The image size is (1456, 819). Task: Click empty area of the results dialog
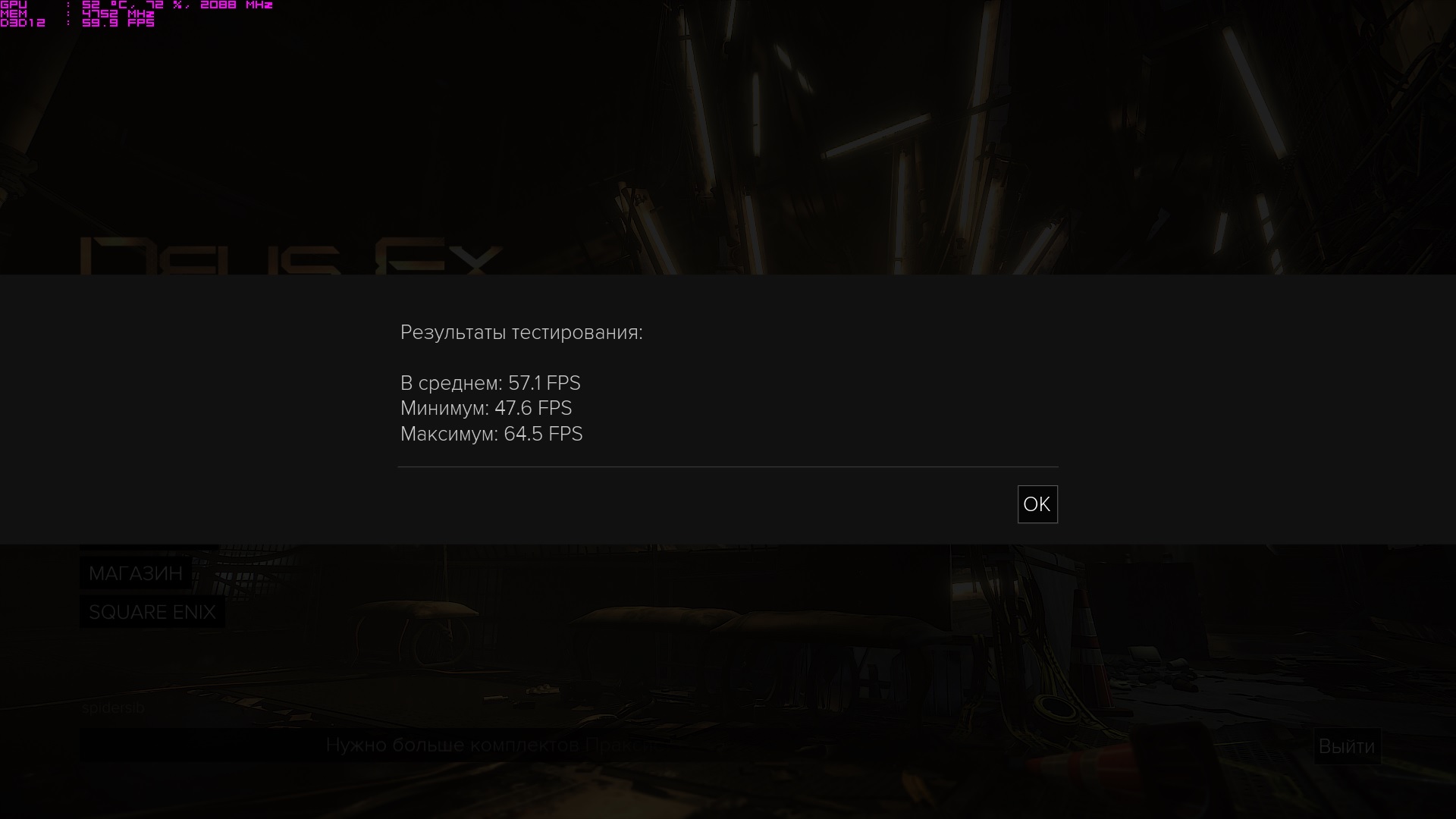click(x=834, y=379)
